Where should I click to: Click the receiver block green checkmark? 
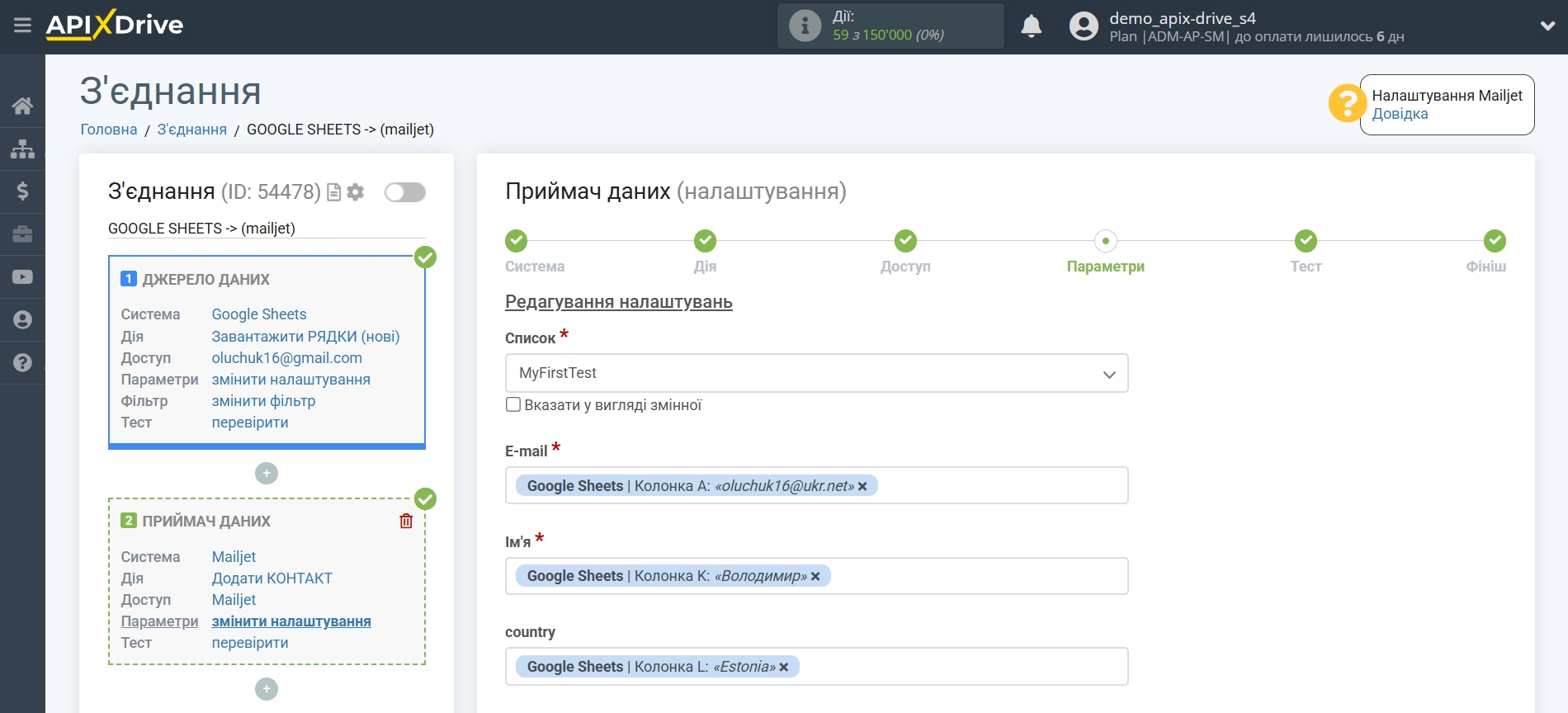click(425, 499)
